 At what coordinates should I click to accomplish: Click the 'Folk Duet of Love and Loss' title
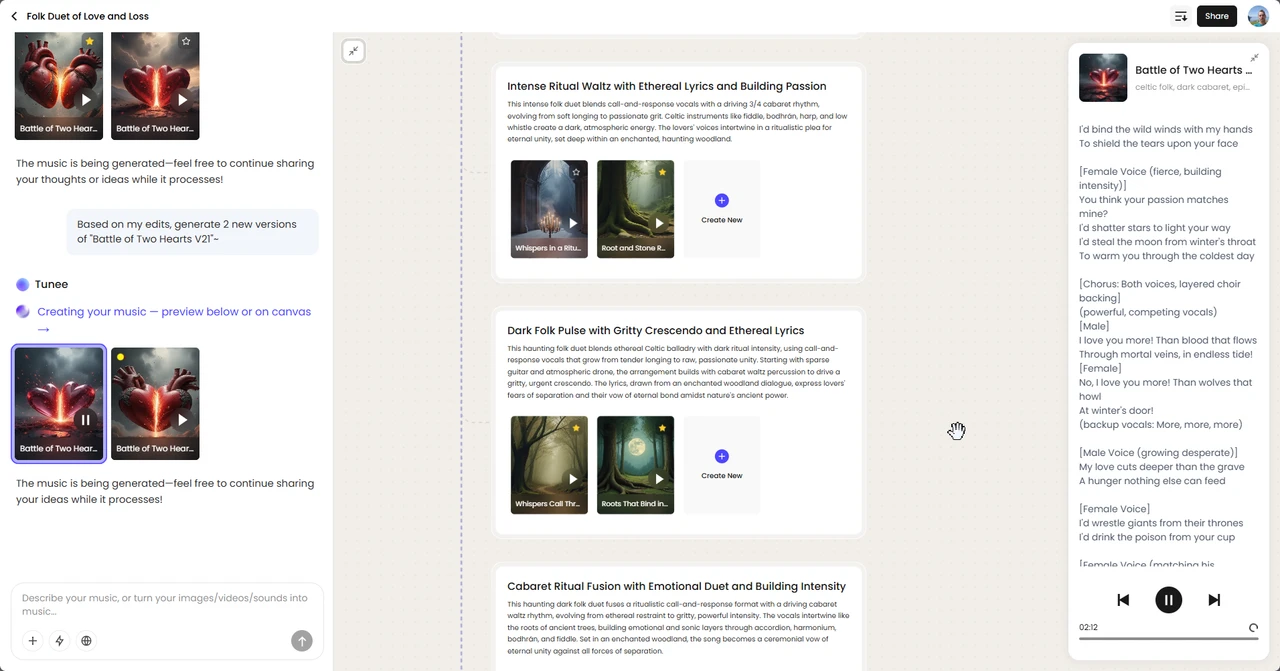(x=88, y=16)
